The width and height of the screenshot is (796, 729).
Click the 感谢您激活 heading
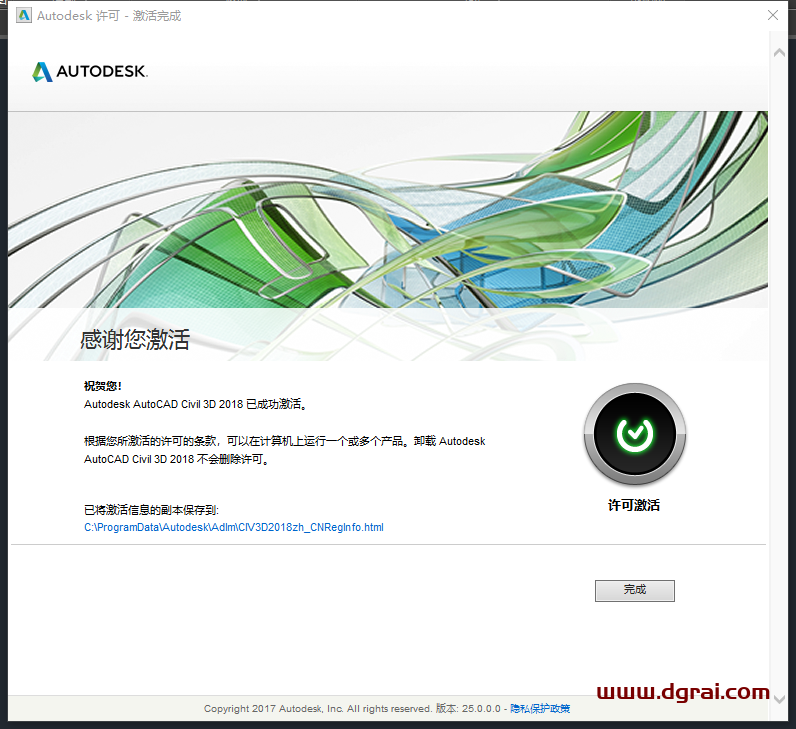[x=135, y=340]
